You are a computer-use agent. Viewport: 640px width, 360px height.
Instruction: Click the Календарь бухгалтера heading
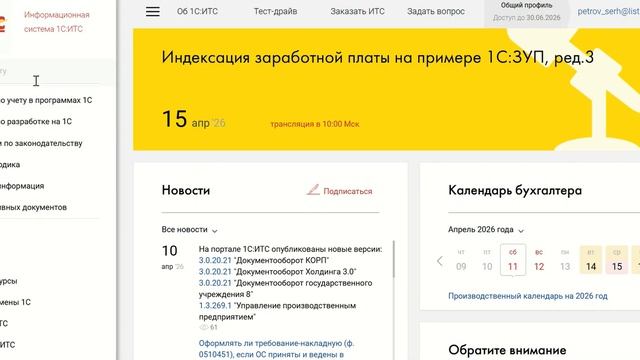(x=515, y=190)
